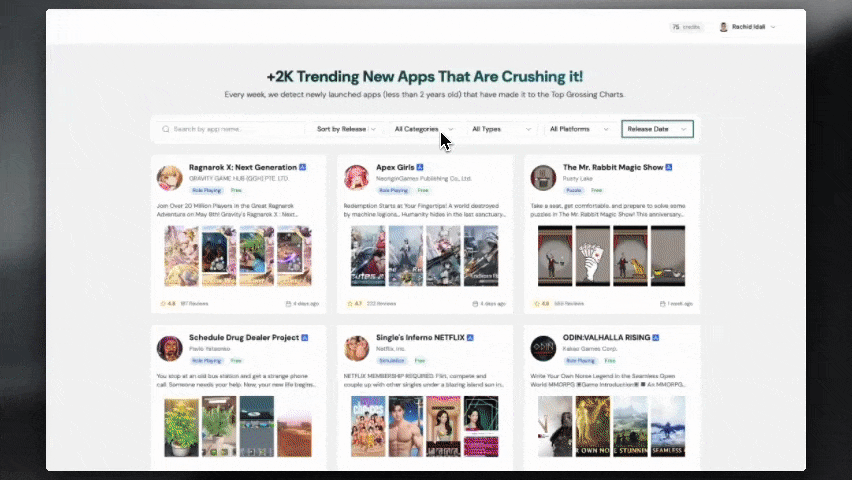Click App Store badge beside ODIN:VALHALLA RISING

[656, 338]
